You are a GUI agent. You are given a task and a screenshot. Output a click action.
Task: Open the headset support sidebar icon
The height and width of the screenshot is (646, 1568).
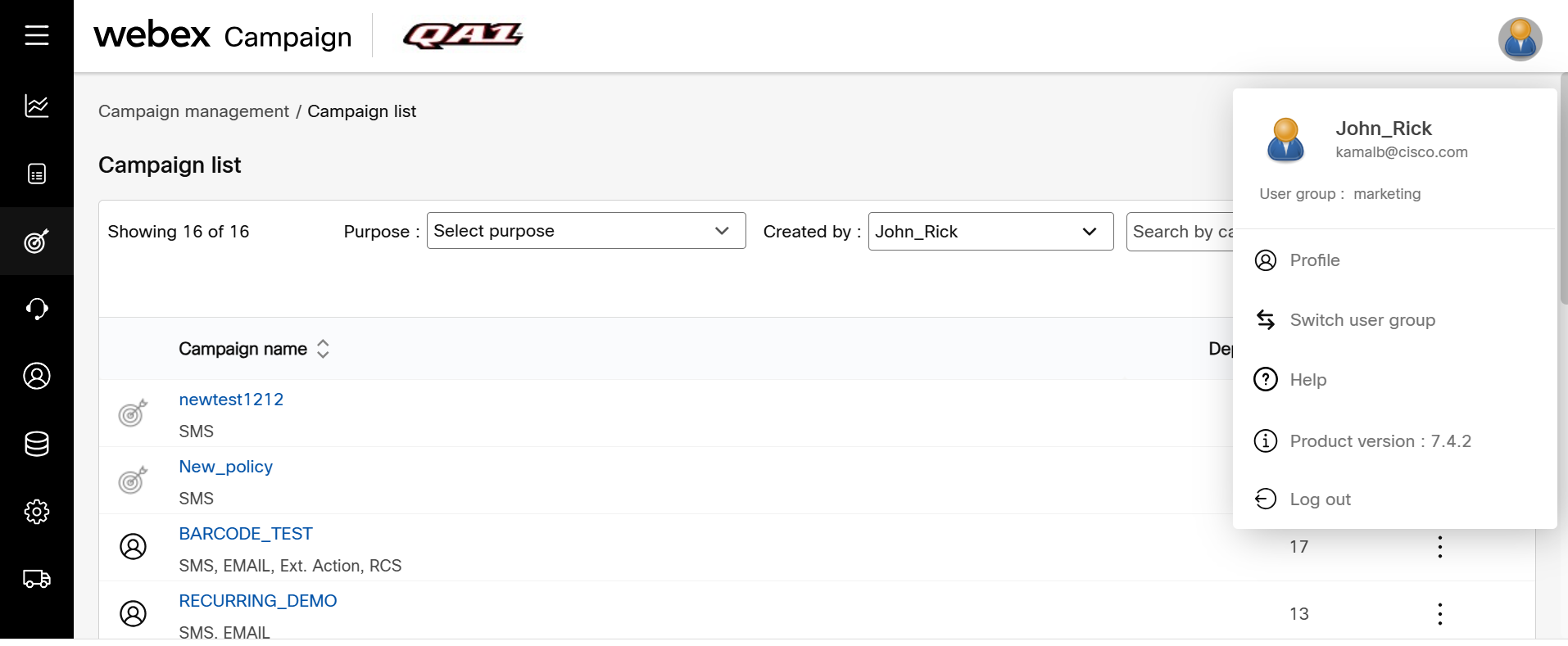[37, 309]
